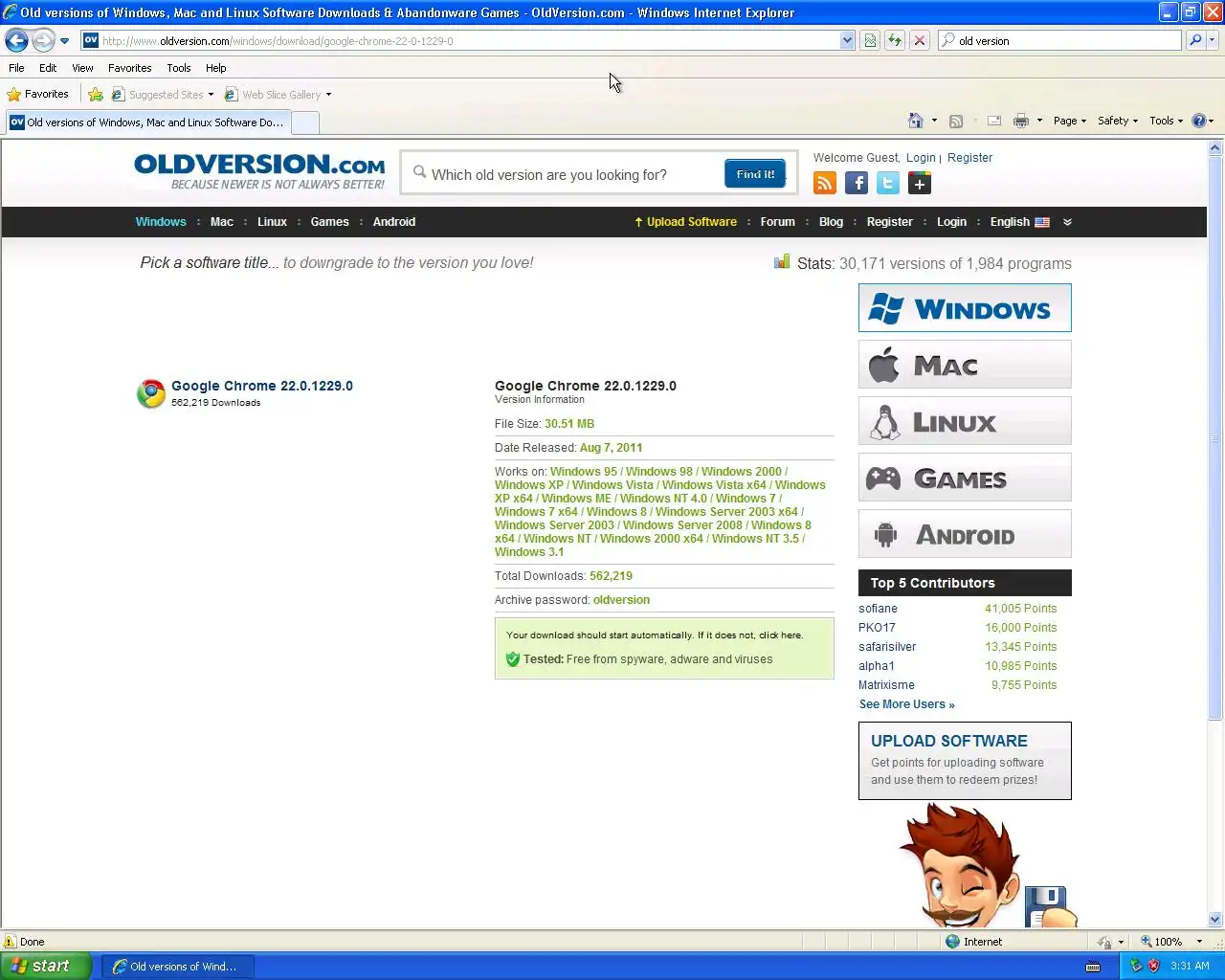
Task: Open the Forum link in nav bar
Action: (777, 222)
